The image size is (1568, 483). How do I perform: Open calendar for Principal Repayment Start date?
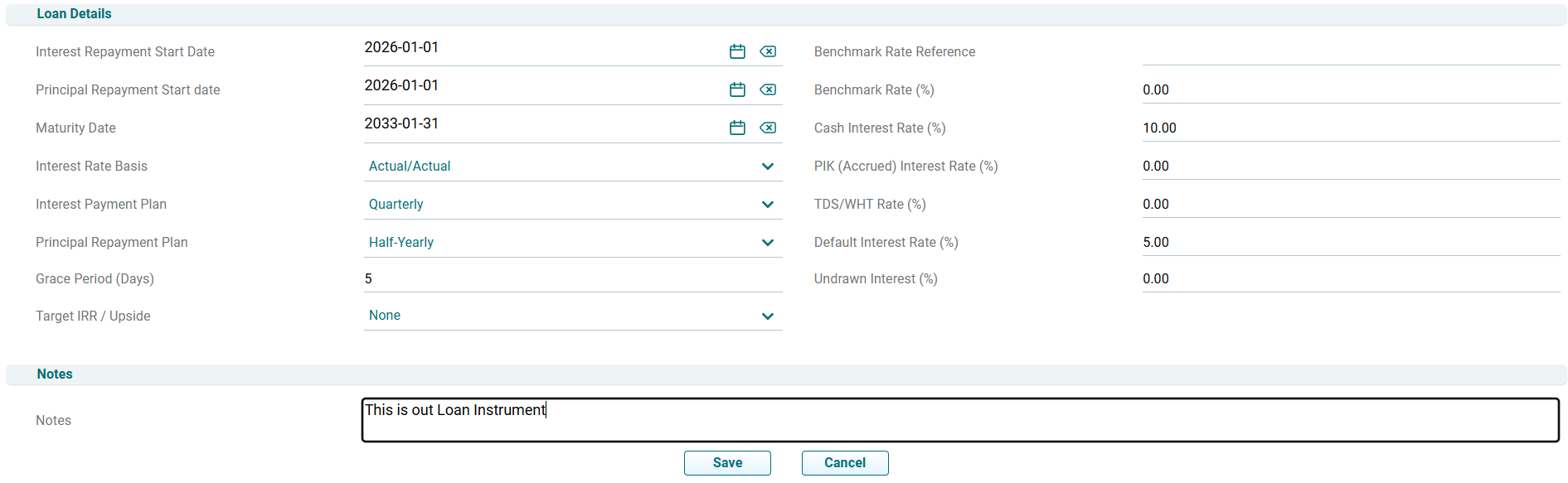[737, 89]
